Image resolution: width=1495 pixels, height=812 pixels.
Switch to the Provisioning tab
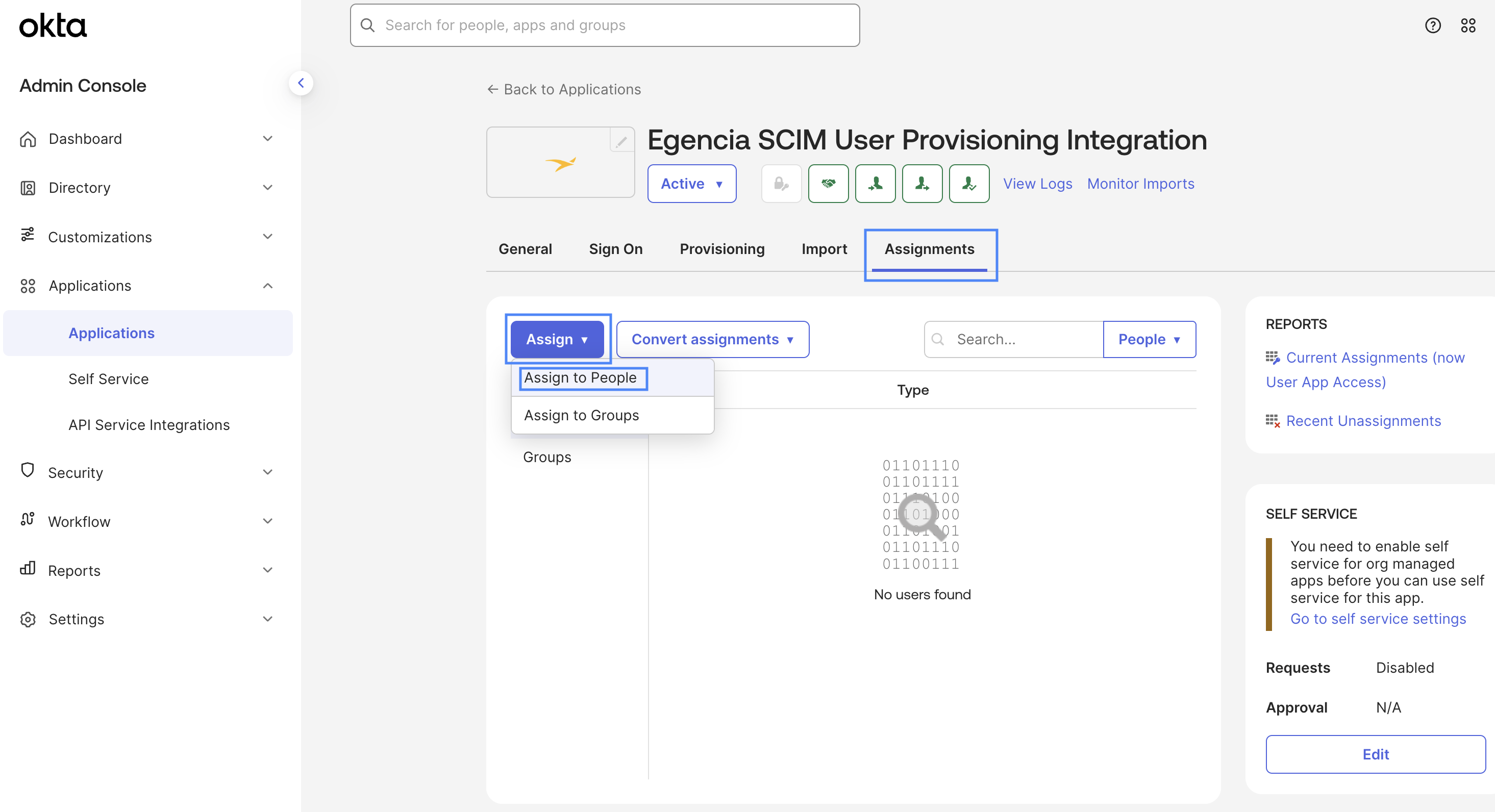pyautogui.click(x=722, y=249)
